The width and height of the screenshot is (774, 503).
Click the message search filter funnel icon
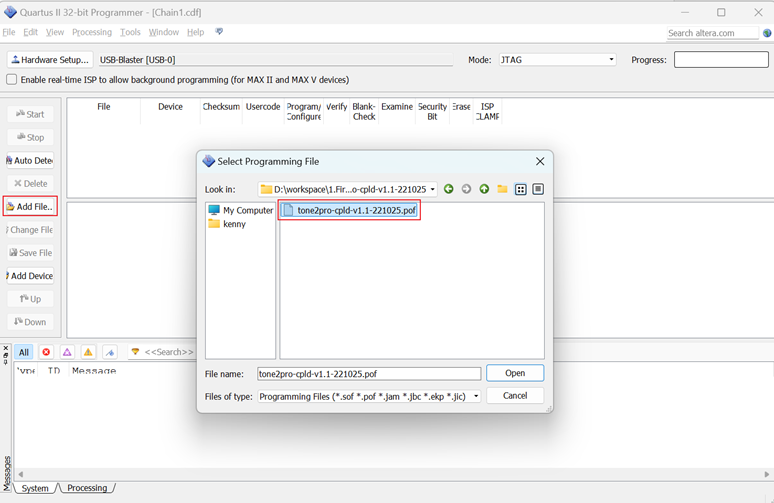click(x=135, y=352)
